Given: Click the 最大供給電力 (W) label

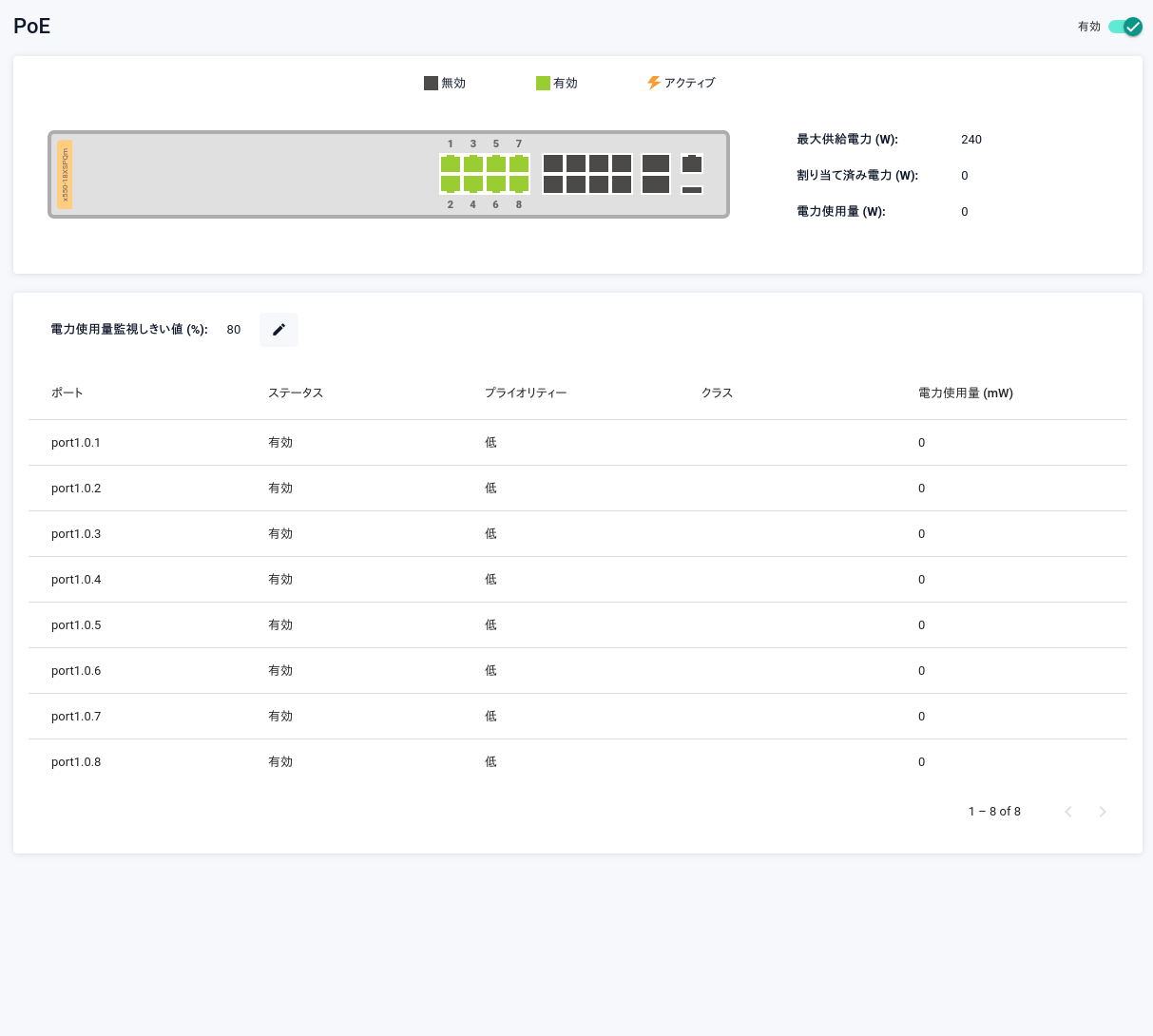Looking at the screenshot, I should [x=847, y=140].
